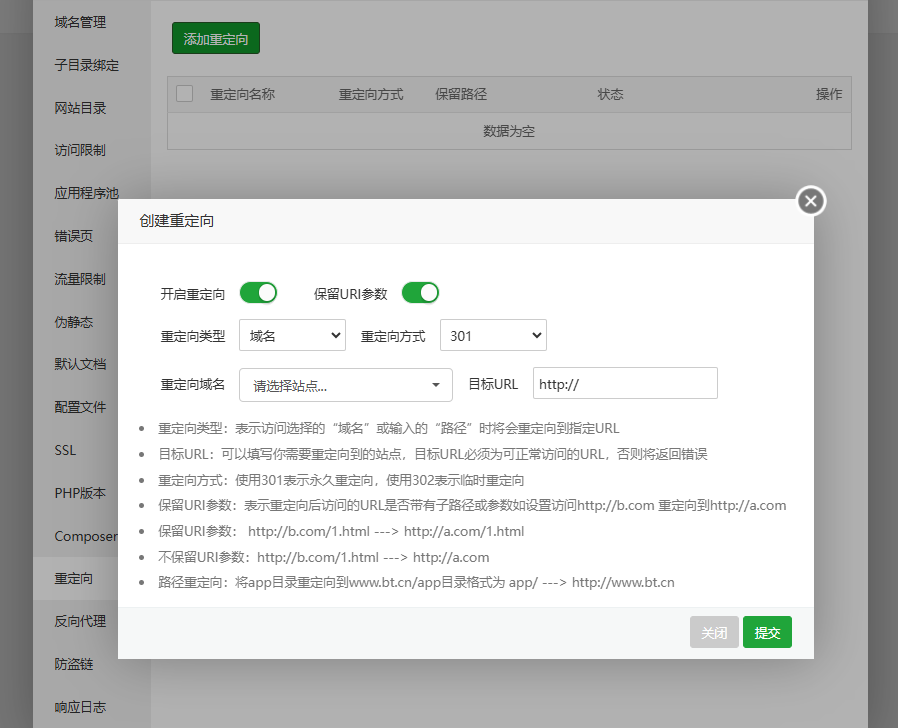Open the Composer menu item
898x728 pixels.
(x=86, y=536)
